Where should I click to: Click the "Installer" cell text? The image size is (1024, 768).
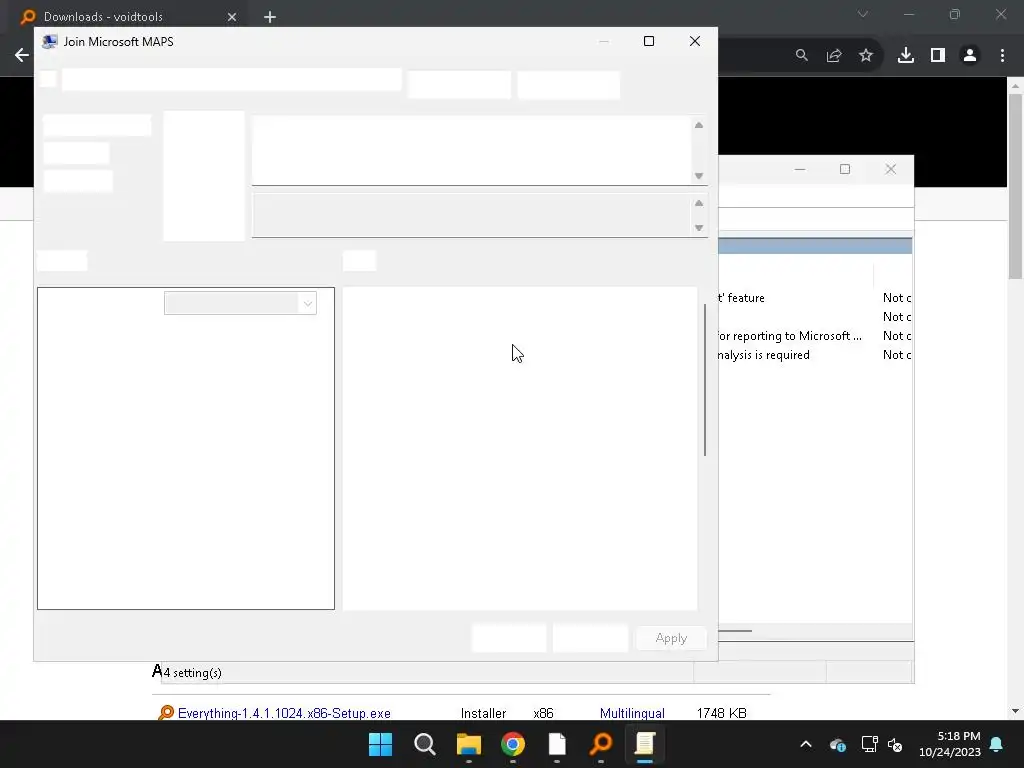point(483,713)
